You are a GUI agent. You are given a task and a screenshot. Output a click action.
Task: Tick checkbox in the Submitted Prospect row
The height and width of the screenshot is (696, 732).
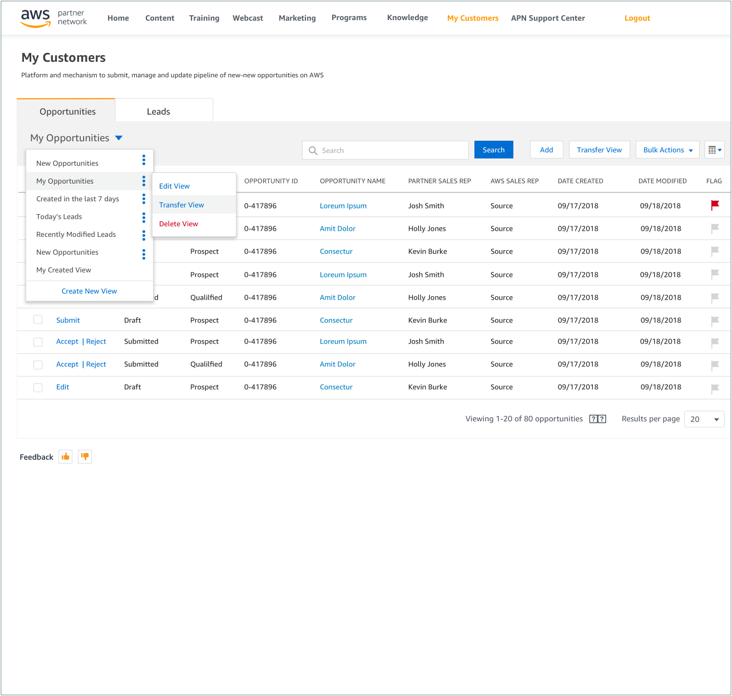(x=38, y=342)
